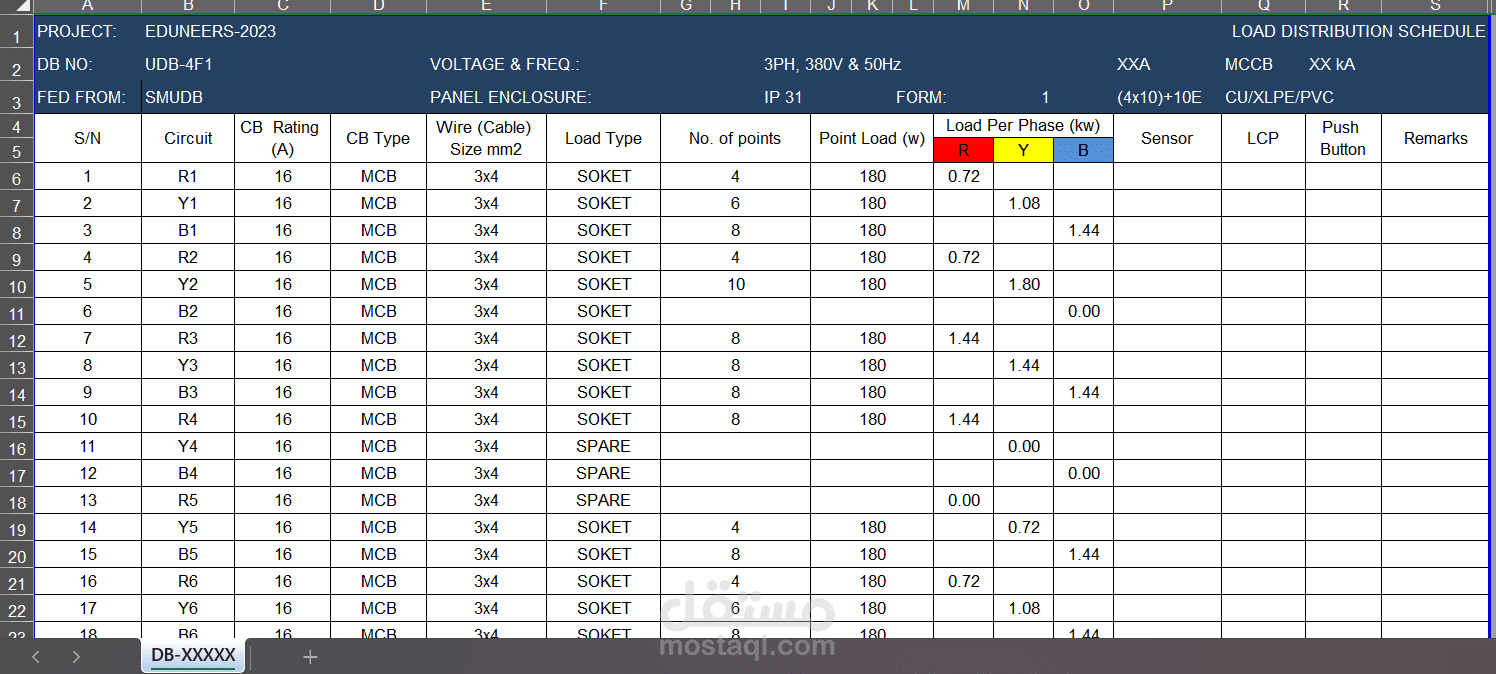This screenshot has height=674, width=1496.
Task: Click the SPARE cell in Y4 row
Action: pos(603,446)
